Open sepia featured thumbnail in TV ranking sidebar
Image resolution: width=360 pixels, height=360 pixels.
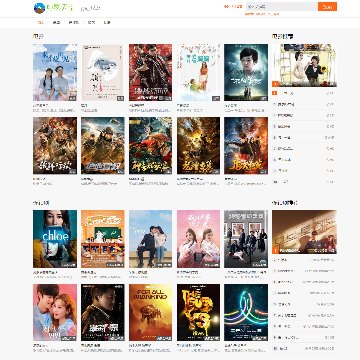(304, 232)
